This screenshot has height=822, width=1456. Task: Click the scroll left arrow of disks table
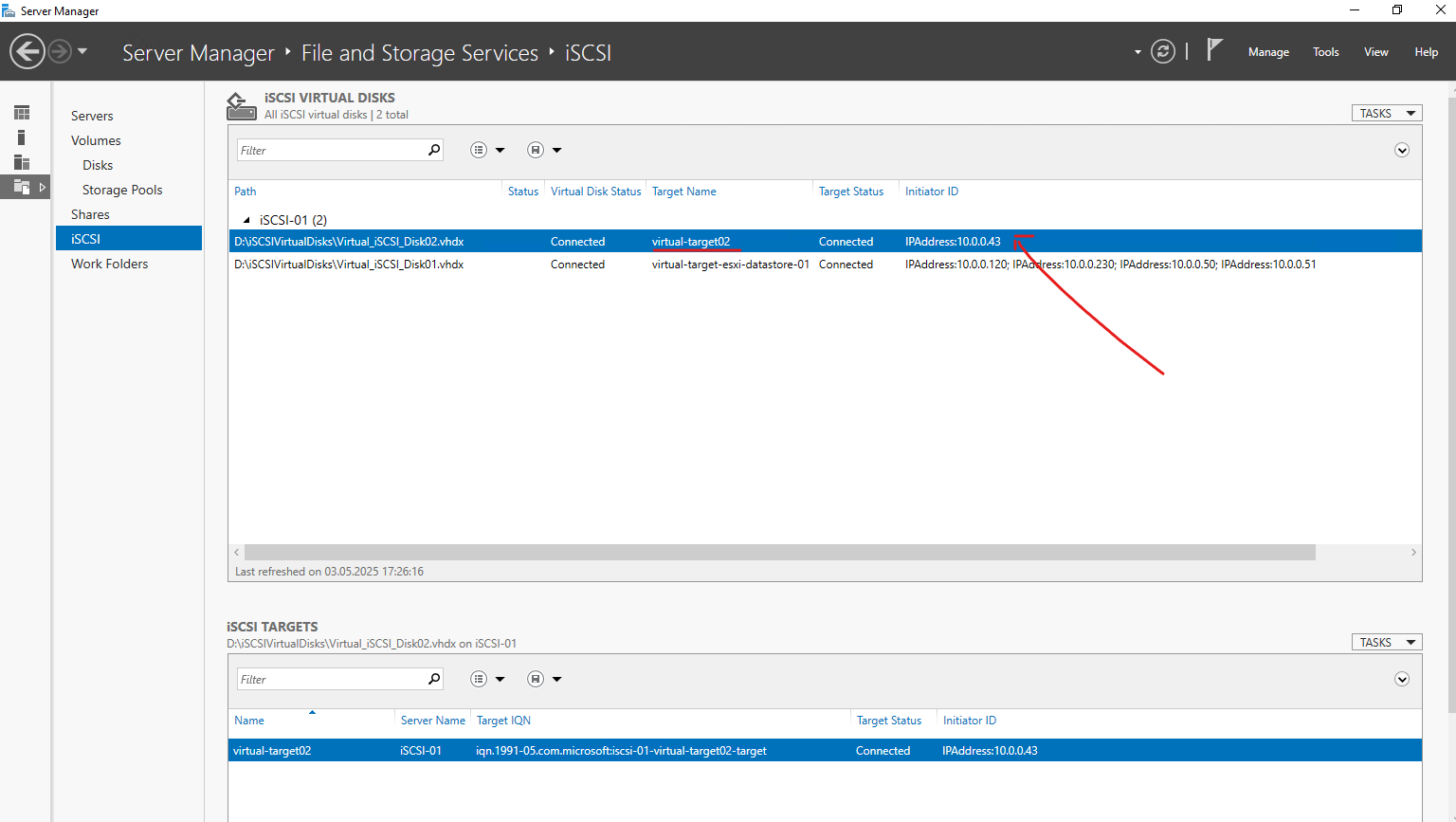pyautogui.click(x=237, y=552)
